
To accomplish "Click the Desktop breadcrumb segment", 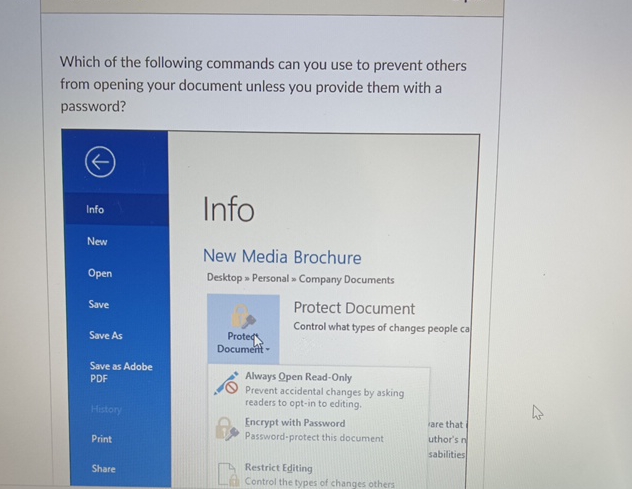I will (x=224, y=277).
